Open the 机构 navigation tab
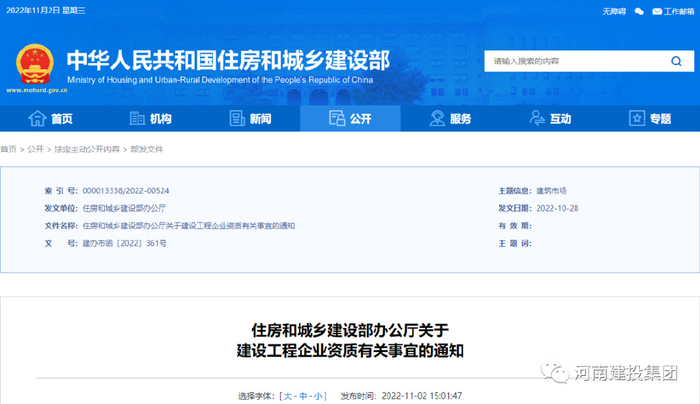The height and width of the screenshot is (404, 700). pyautogui.click(x=150, y=118)
